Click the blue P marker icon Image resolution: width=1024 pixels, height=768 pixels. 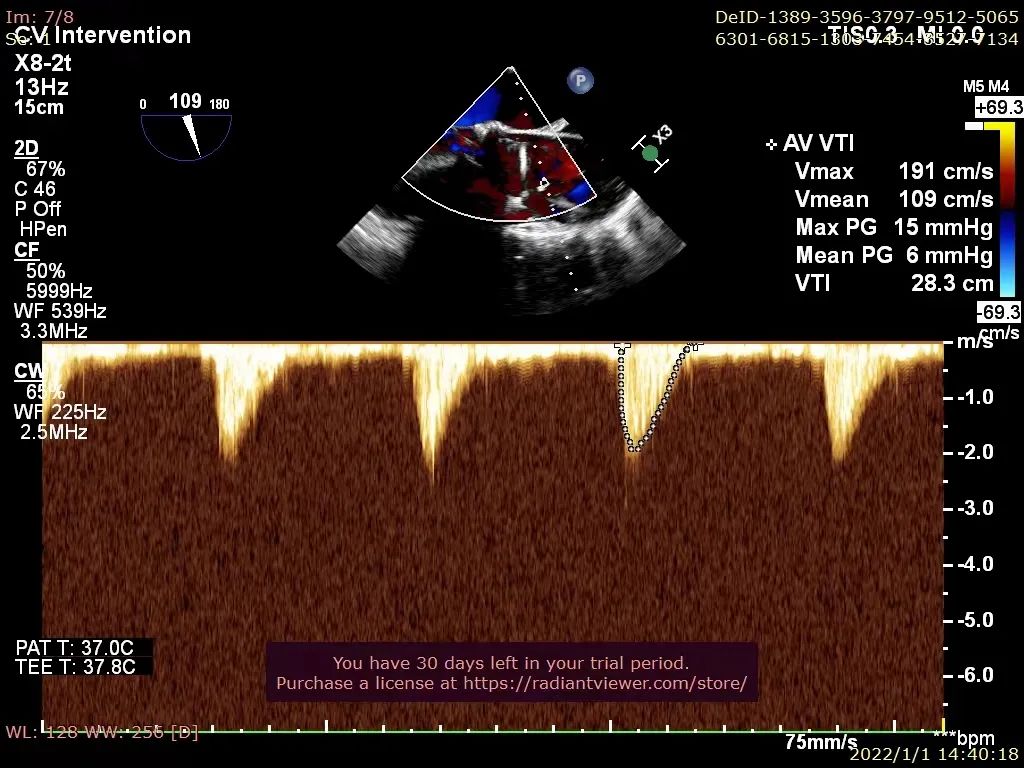coord(580,81)
